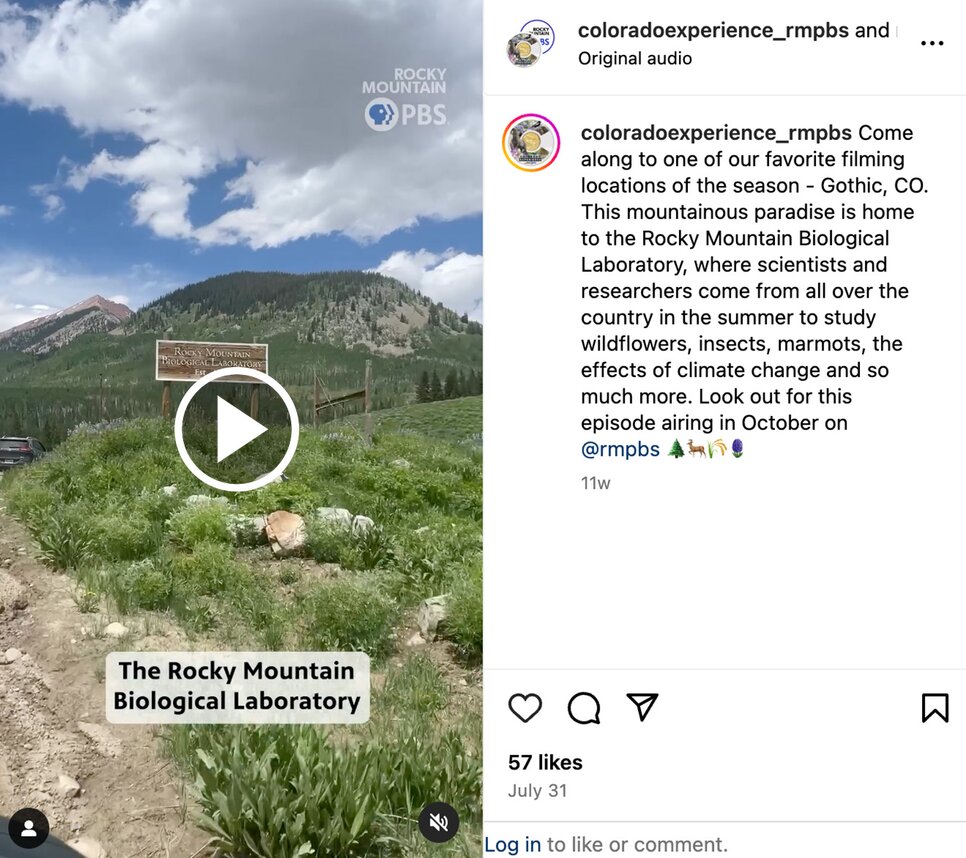Screen dimensions: 966x858
Task: Open the three-dot more options menu
Action: (932, 43)
